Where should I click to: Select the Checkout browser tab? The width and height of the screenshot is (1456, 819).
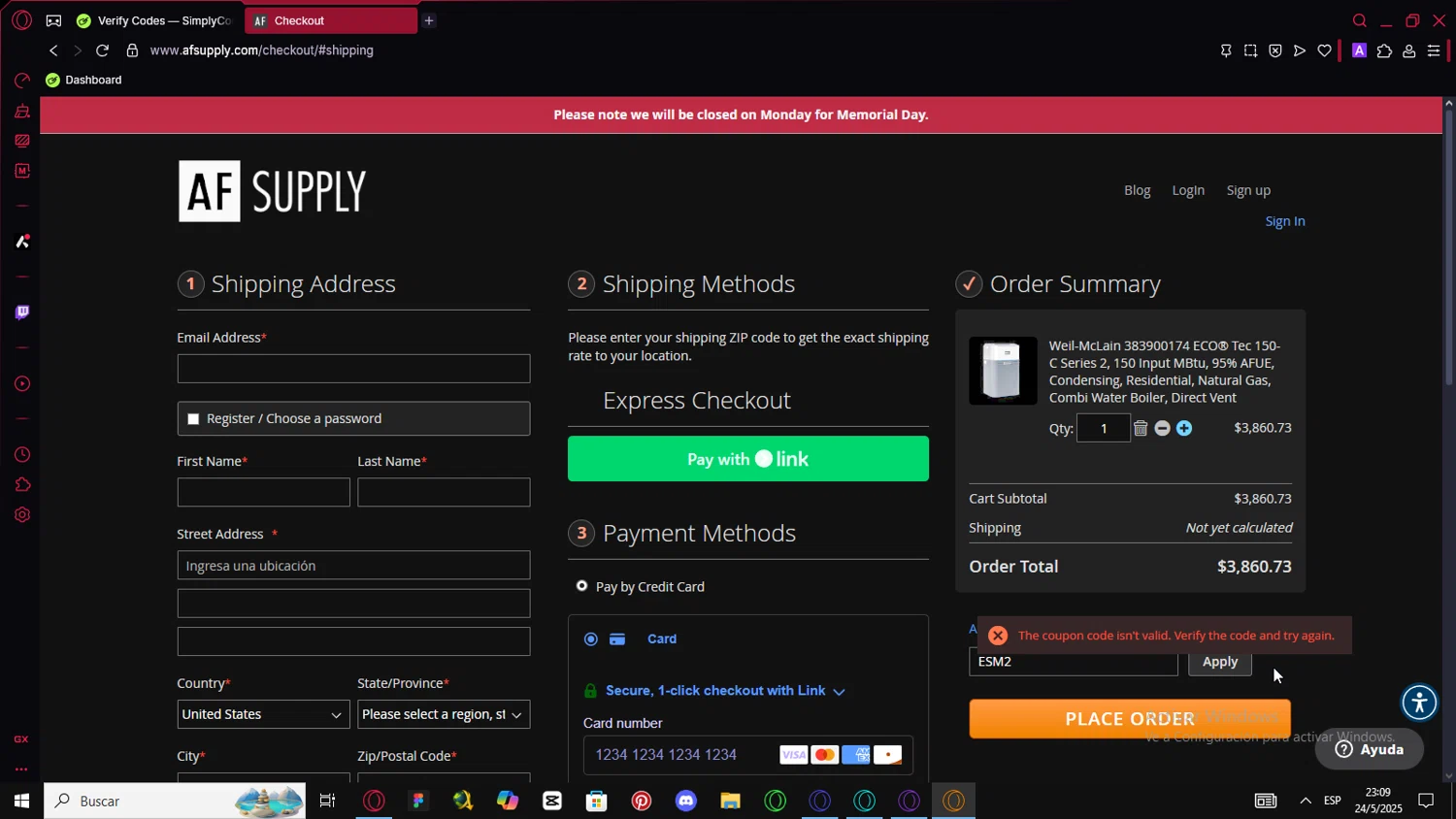(330, 20)
